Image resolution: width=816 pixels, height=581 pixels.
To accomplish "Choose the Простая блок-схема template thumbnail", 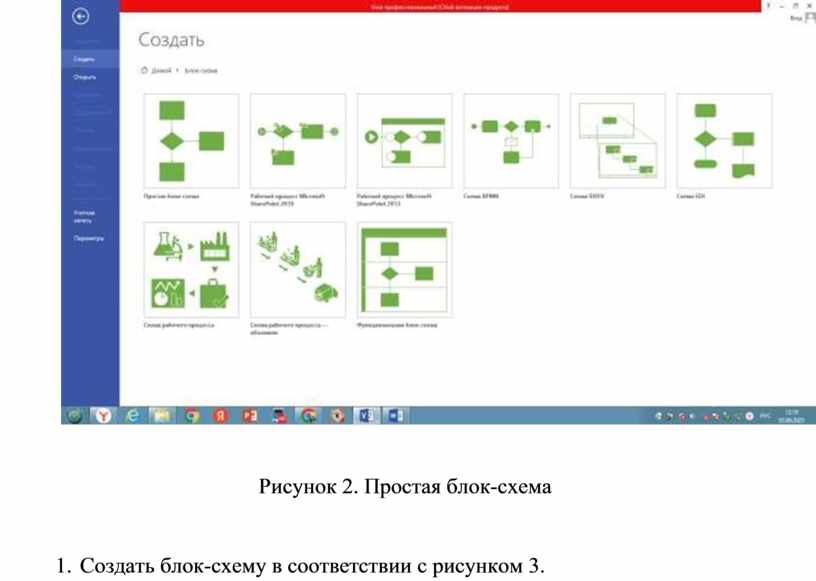I will [x=191, y=141].
